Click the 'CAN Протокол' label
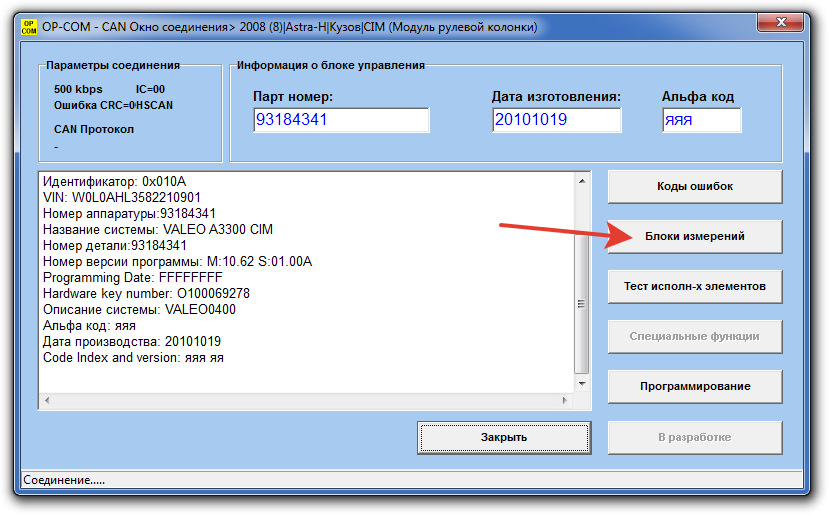 pos(94,130)
